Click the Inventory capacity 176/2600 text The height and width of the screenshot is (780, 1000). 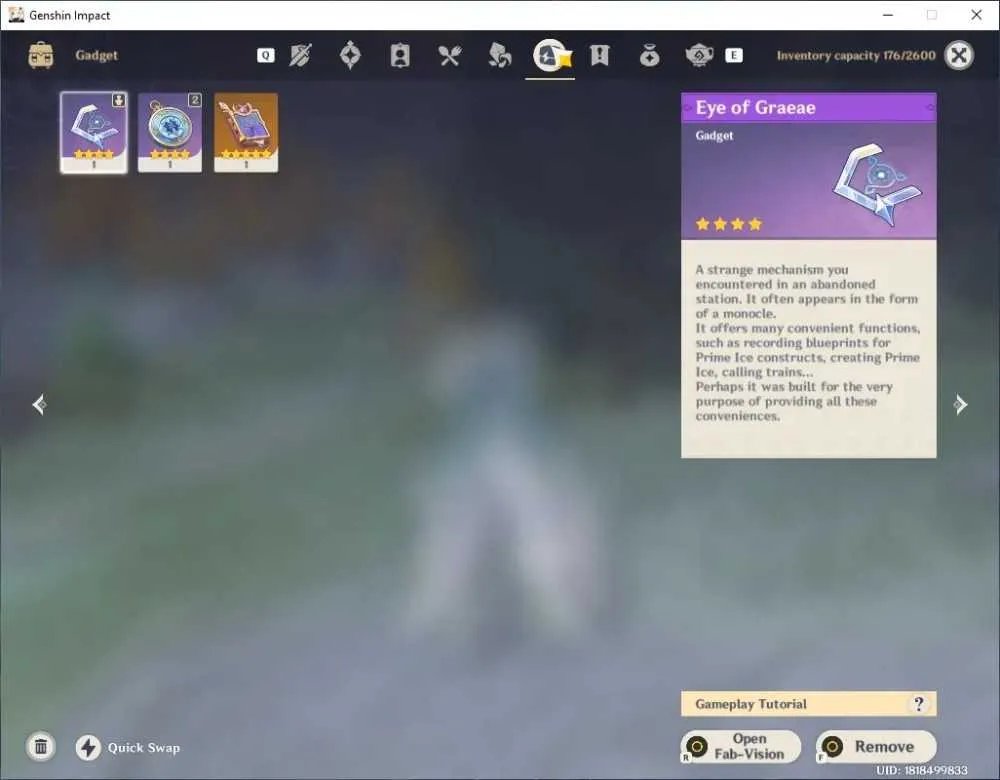pos(856,55)
